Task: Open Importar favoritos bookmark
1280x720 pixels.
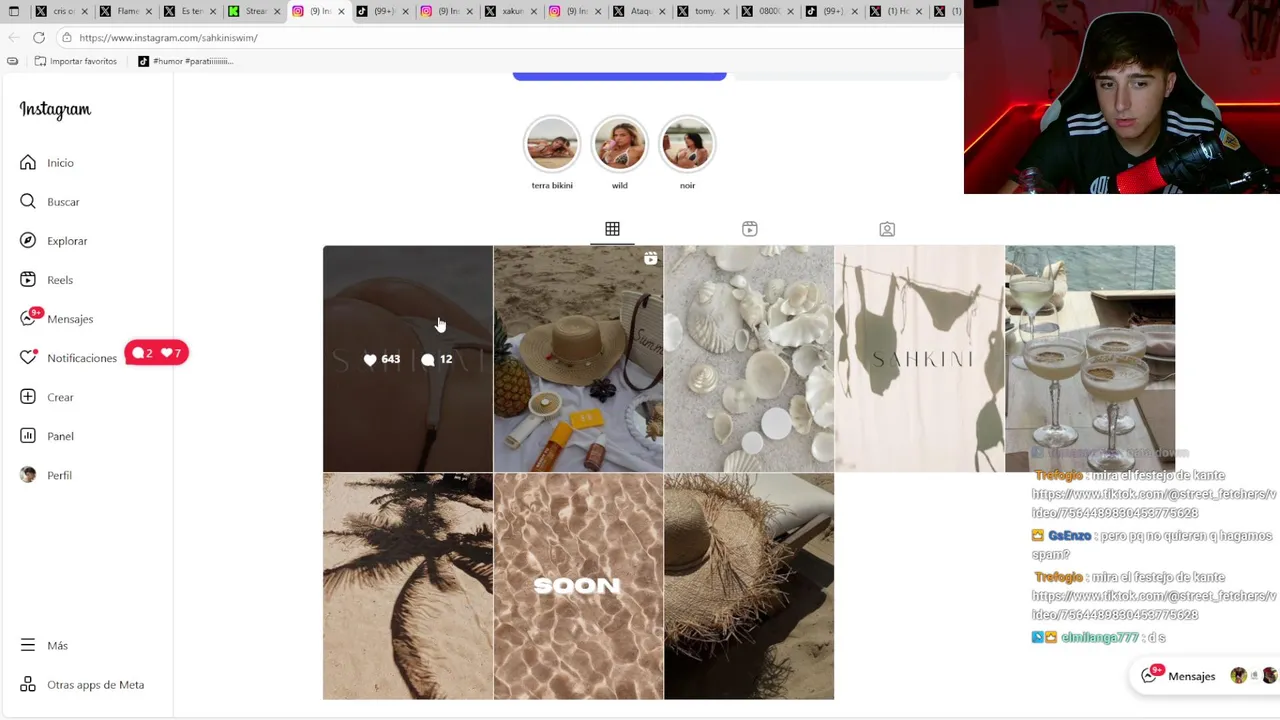Action: click(76, 61)
